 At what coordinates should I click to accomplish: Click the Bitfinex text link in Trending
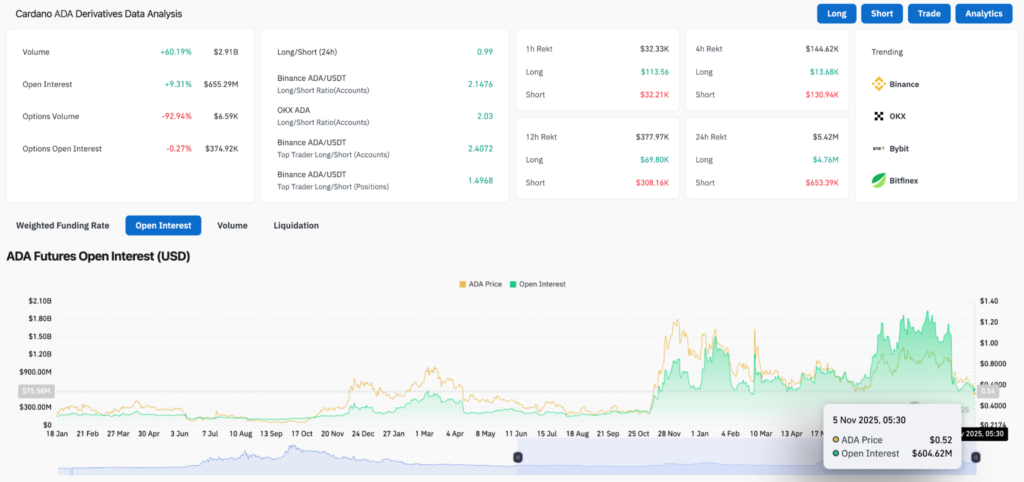[x=904, y=180]
